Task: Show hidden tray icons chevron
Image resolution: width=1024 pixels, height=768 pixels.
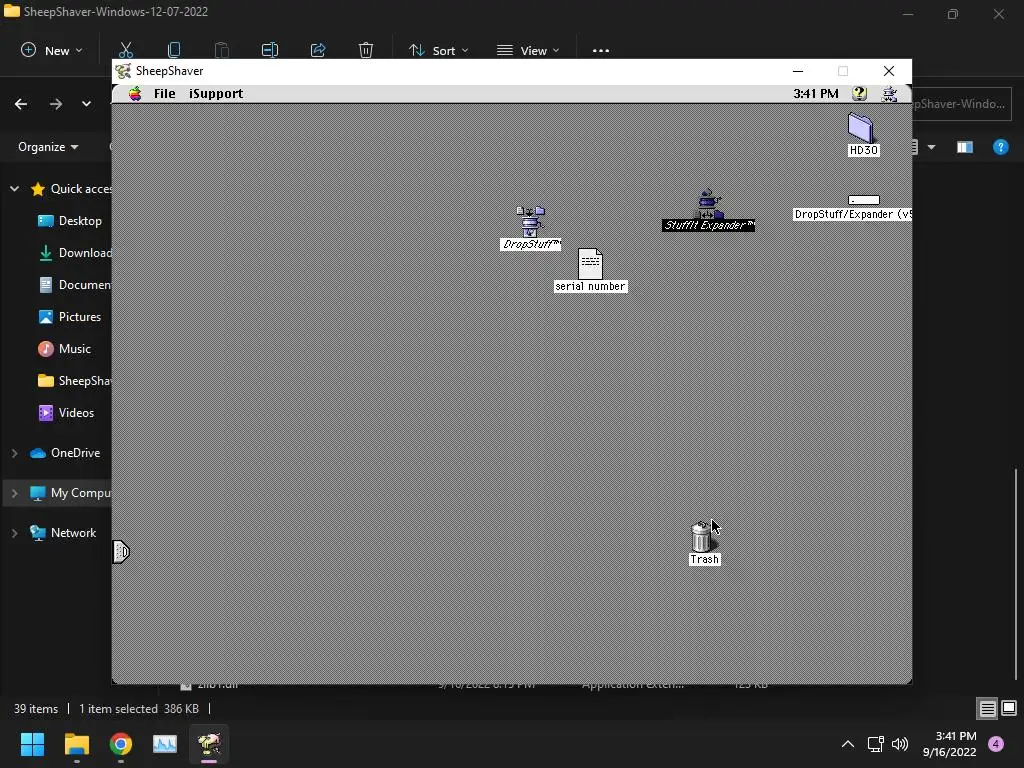Action: [848, 744]
